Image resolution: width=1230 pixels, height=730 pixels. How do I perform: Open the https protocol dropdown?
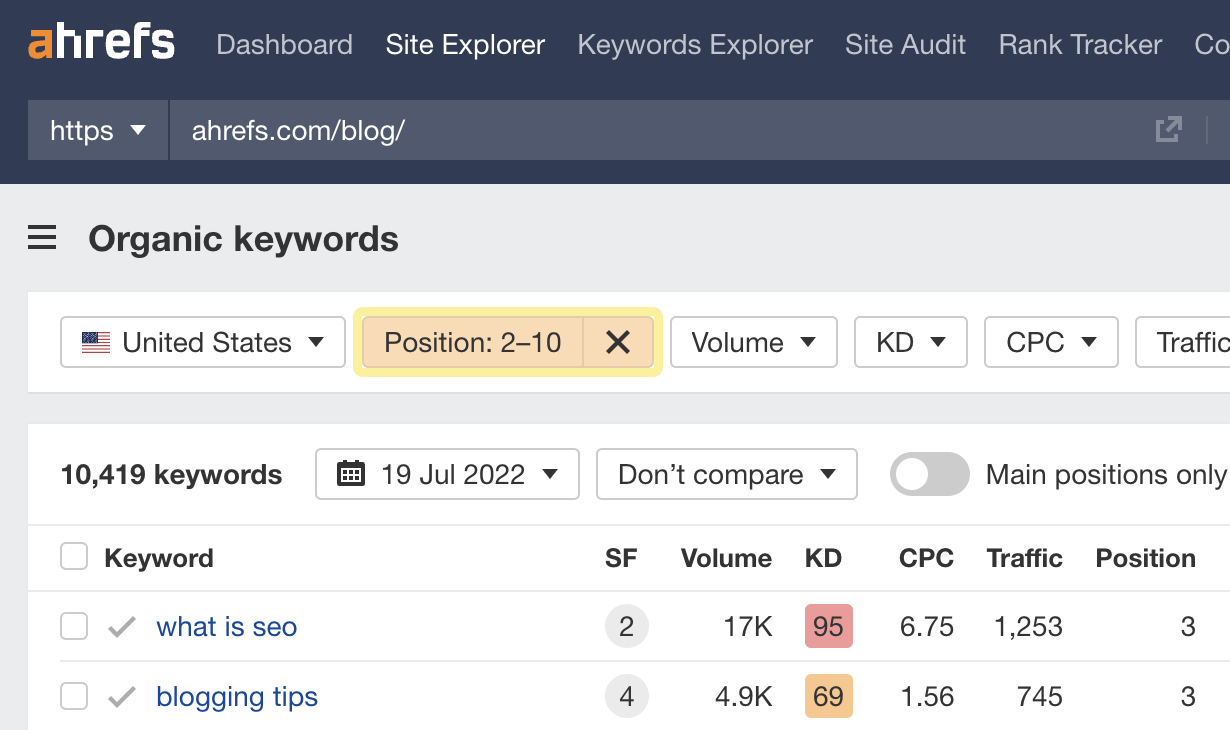pyautogui.click(x=98, y=130)
